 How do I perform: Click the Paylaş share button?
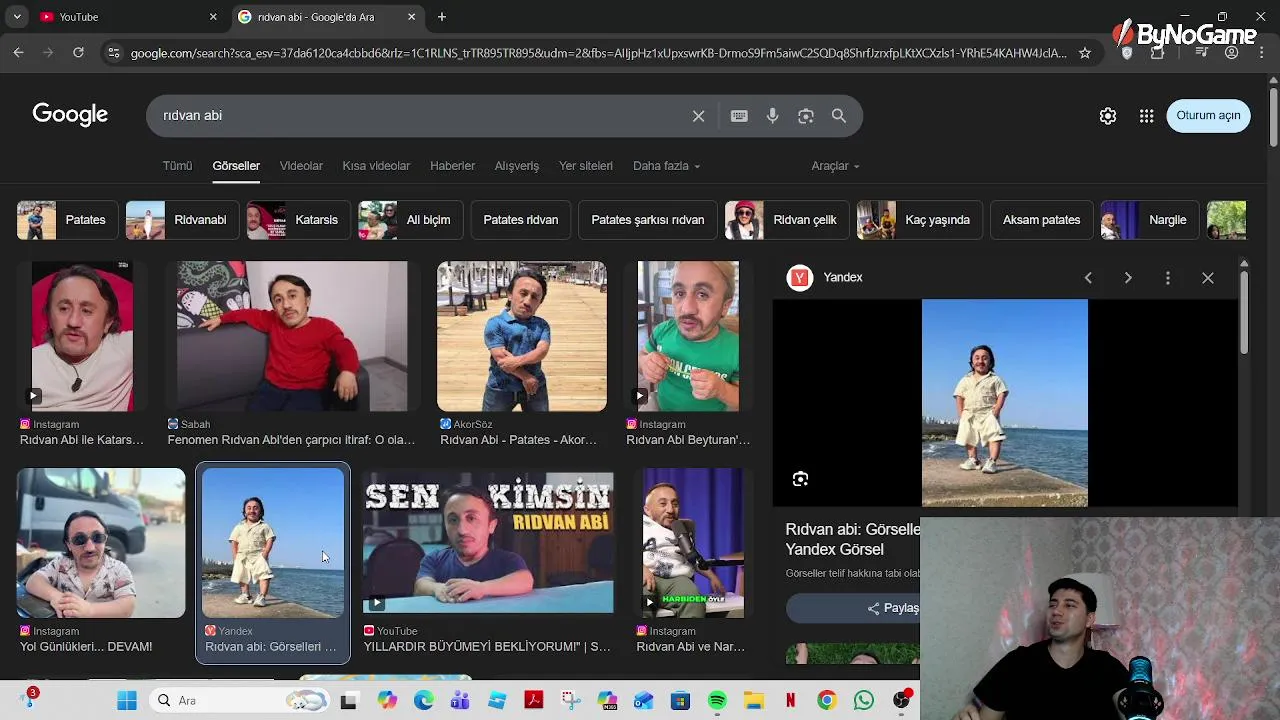pos(893,608)
